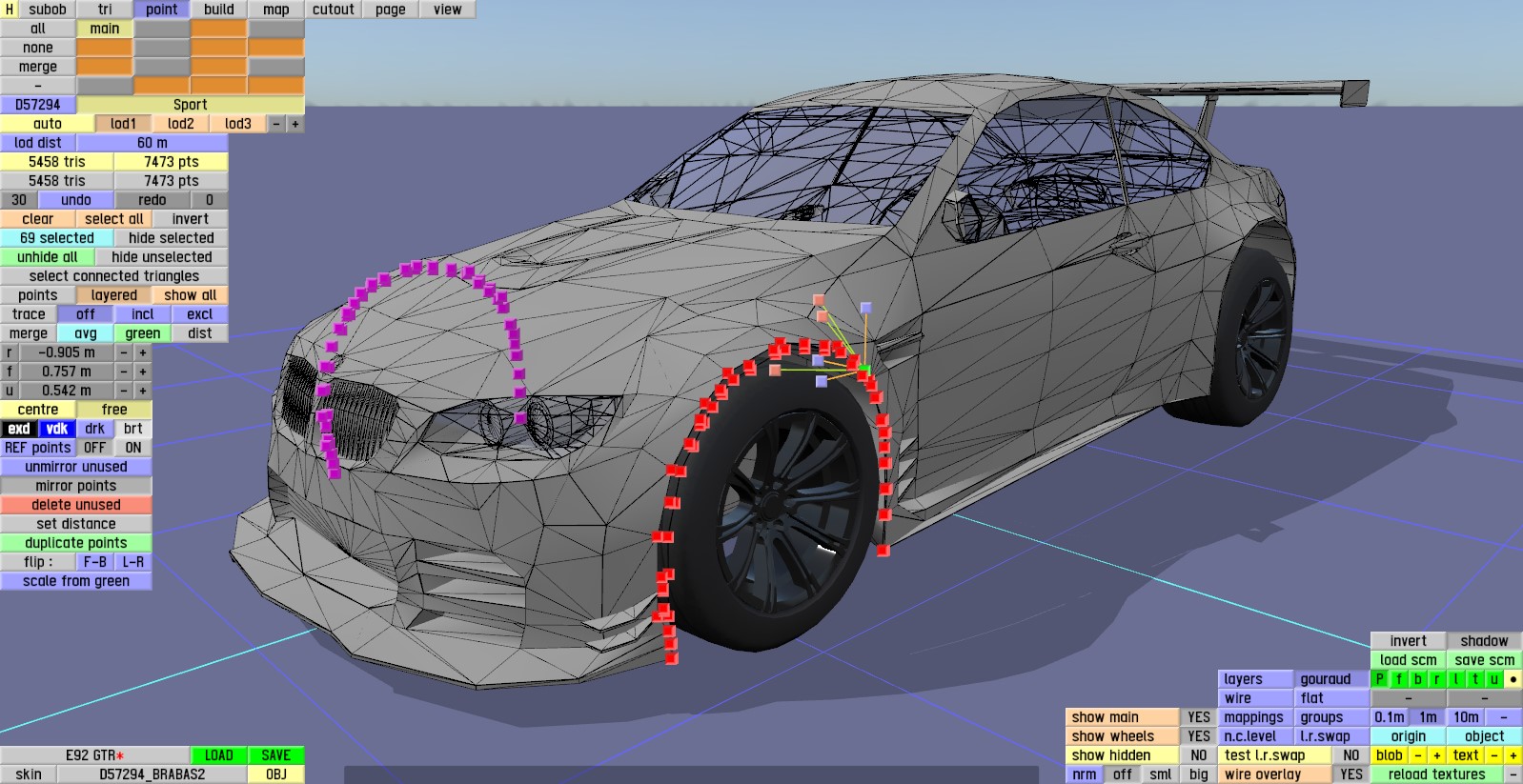This screenshot has height=784, width=1523.
Task: Edit the 60 m lod distance value
Action: coord(152,143)
